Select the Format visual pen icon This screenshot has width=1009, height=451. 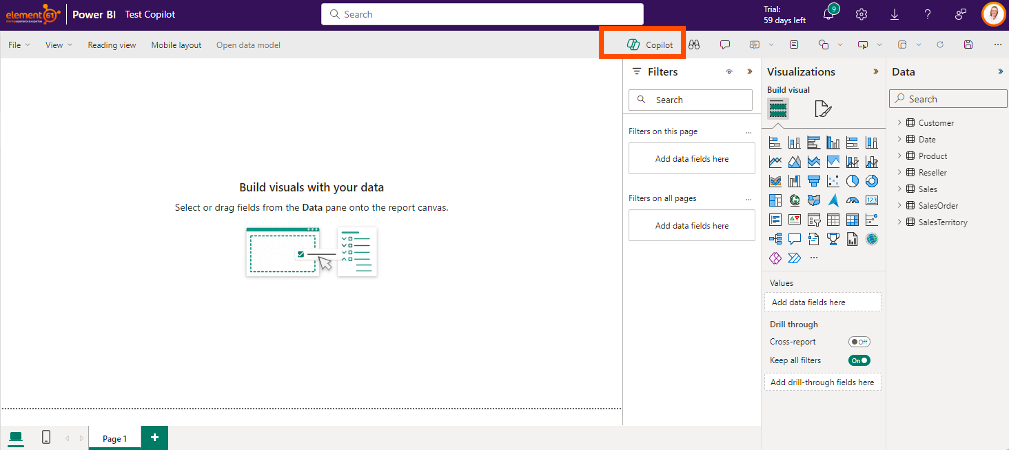pyautogui.click(x=822, y=109)
